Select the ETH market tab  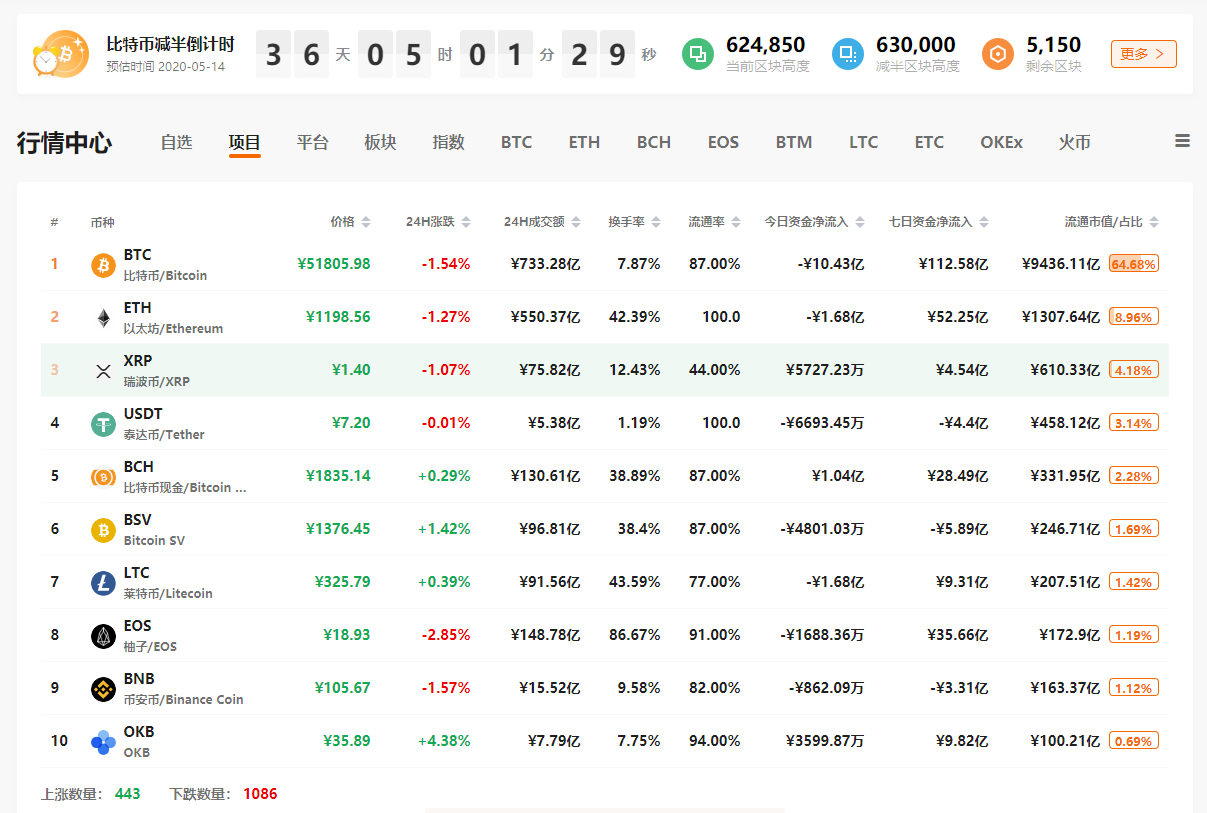(x=584, y=142)
